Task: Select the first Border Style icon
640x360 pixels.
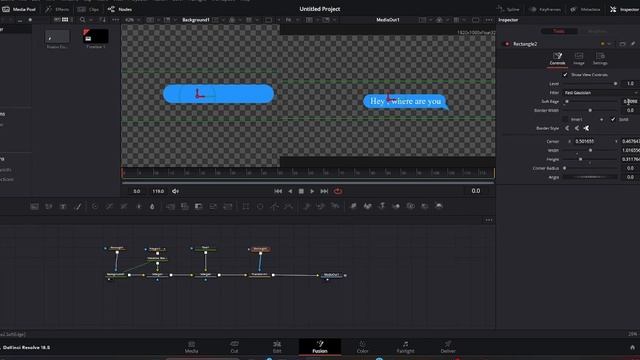Action: point(567,128)
